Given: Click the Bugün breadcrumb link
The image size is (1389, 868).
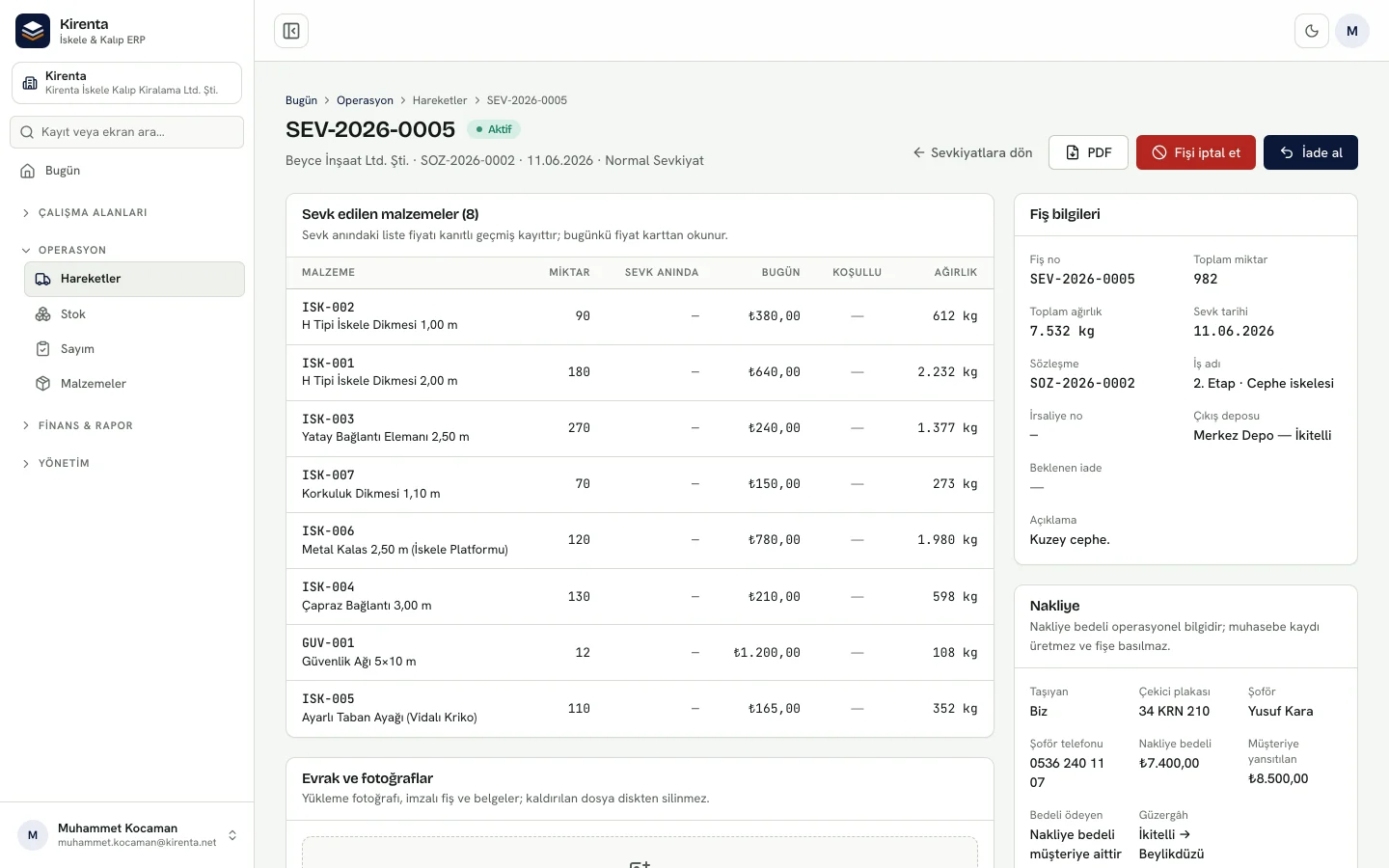Looking at the screenshot, I should tap(301, 100).
